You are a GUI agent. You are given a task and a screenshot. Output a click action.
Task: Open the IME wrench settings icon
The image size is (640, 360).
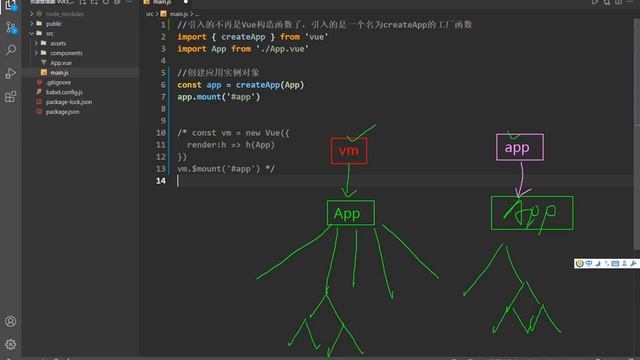tap(633, 264)
